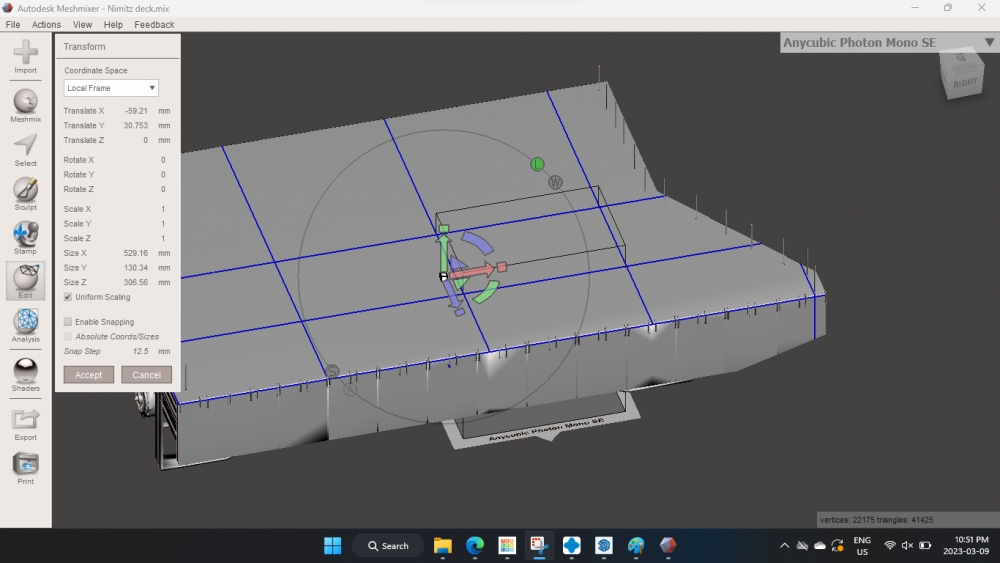Enable the Snapping checkbox
This screenshot has width=1000, height=563.
point(68,322)
